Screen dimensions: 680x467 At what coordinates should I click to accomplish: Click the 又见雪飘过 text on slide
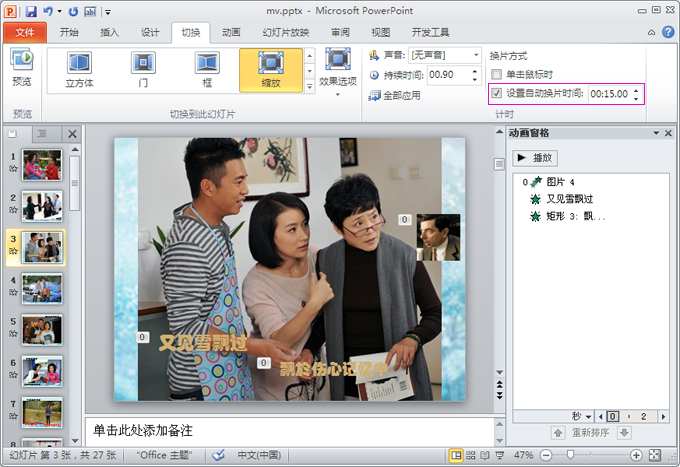click(x=203, y=343)
